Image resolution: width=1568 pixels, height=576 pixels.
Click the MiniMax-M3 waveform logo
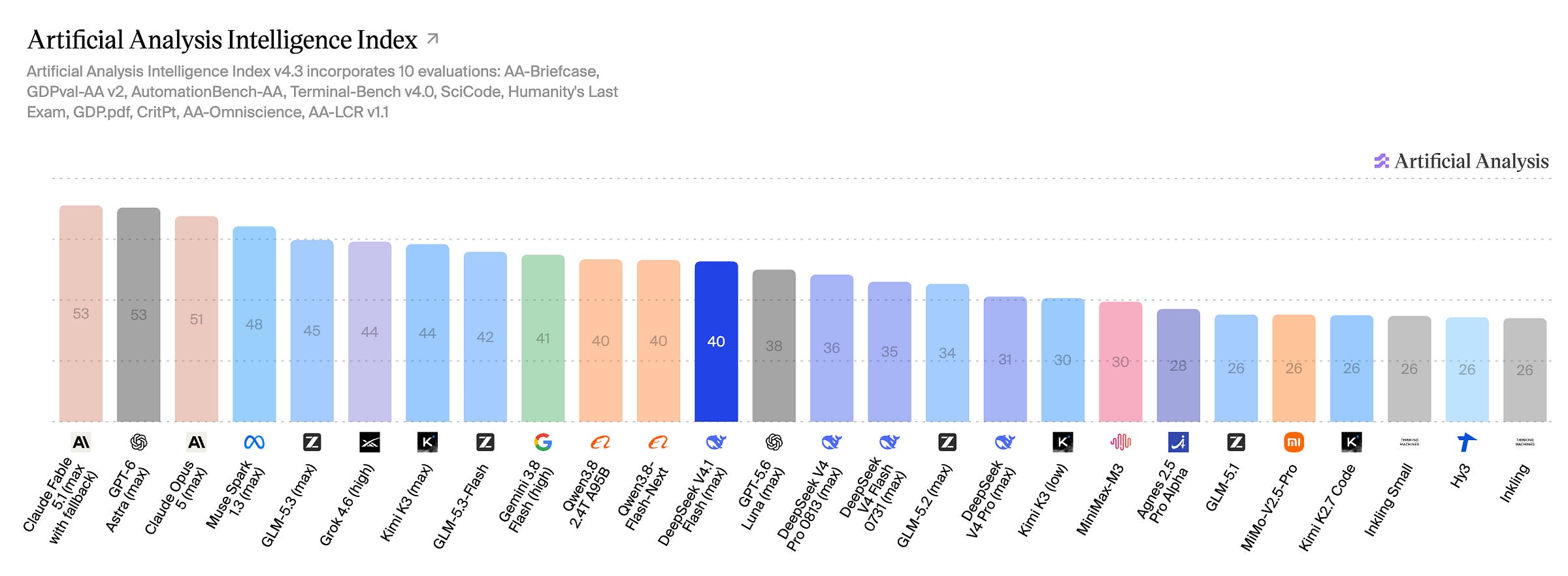point(1120,443)
